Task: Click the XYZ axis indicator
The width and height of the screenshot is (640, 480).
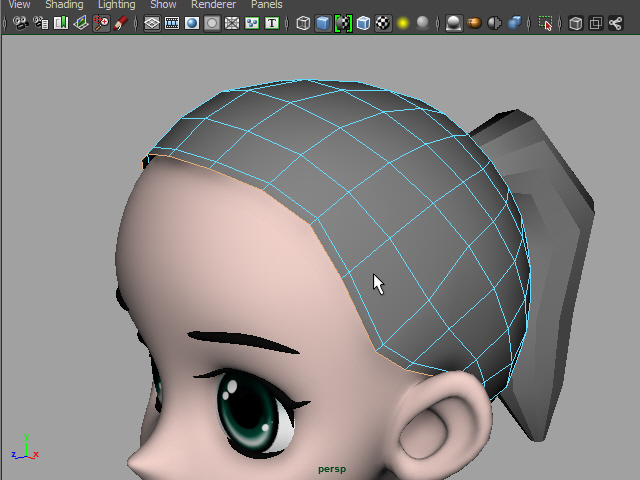Action: coord(25,447)
